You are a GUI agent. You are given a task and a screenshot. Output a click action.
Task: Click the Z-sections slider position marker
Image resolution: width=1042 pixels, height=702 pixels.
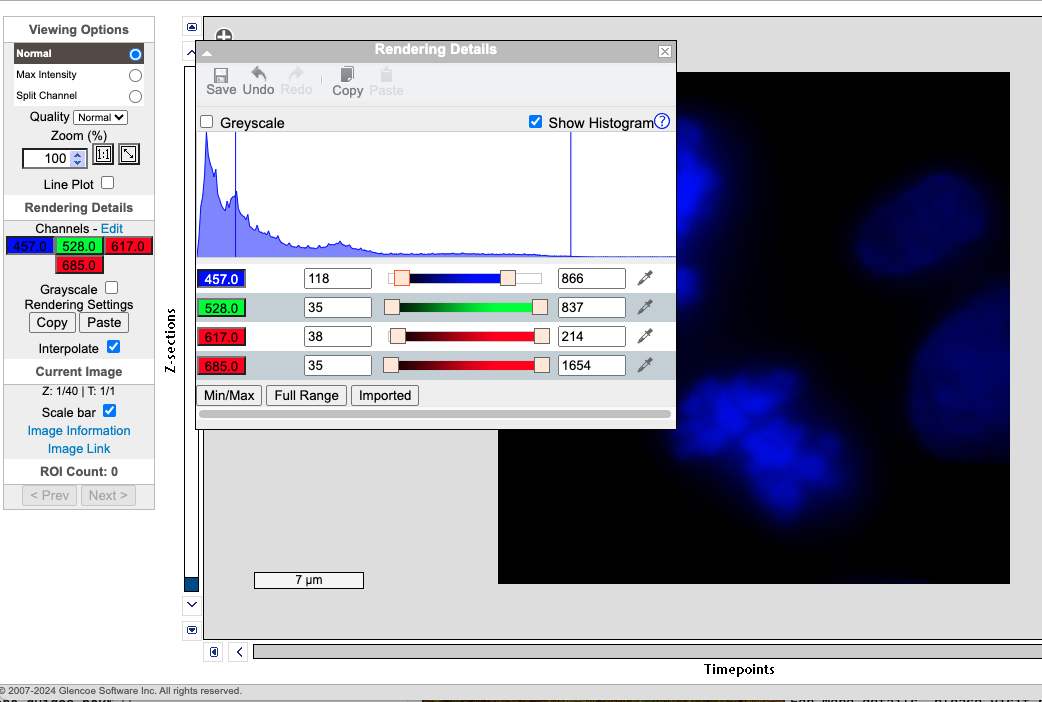coord(191,584)
